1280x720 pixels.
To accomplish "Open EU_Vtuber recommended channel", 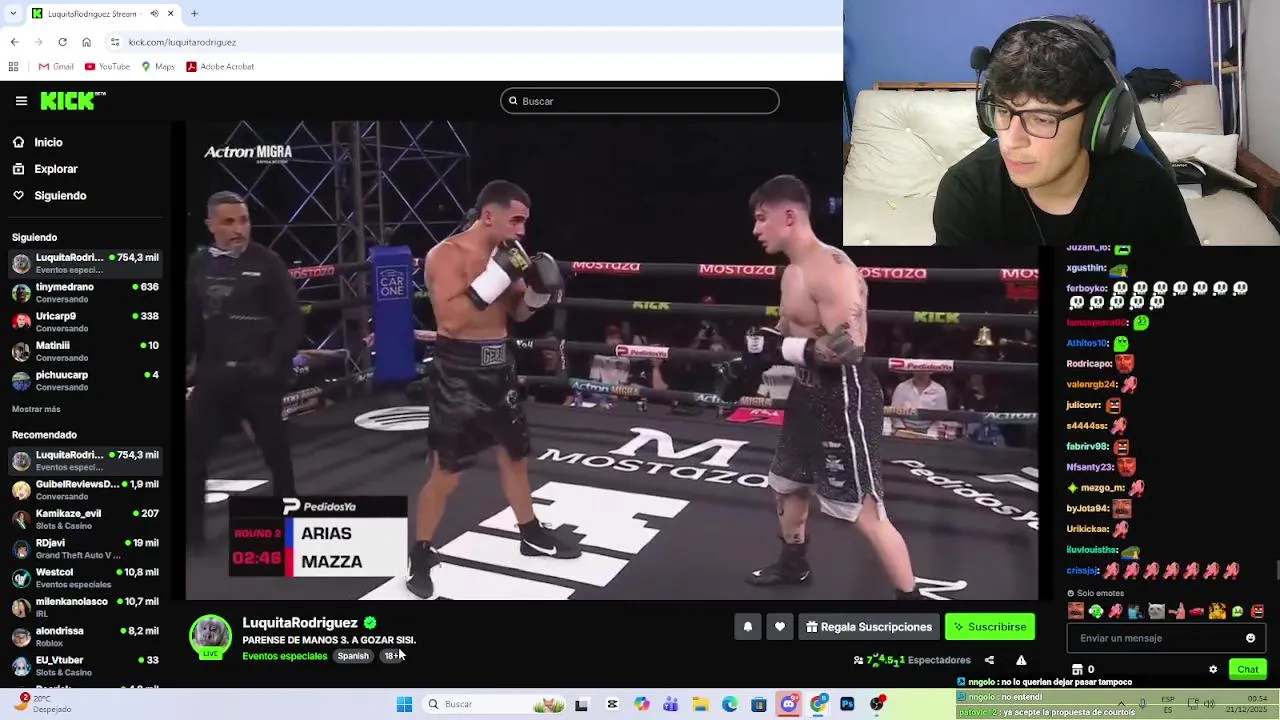I will 86,666.
